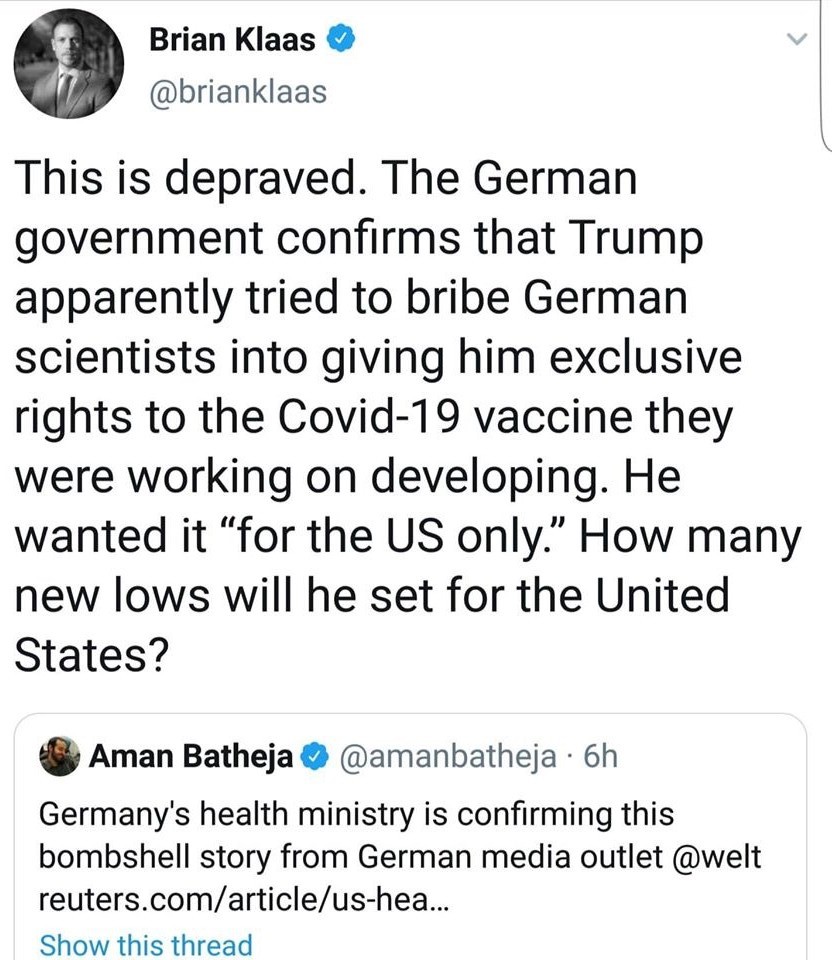Click the Aman Batheja name in quoted tweet

pos(190,756)
